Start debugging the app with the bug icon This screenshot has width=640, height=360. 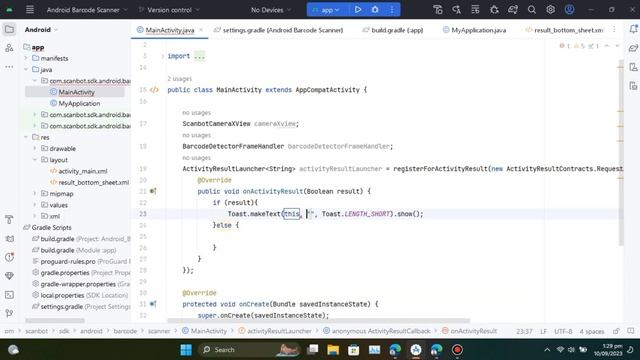tap(375, 9)
